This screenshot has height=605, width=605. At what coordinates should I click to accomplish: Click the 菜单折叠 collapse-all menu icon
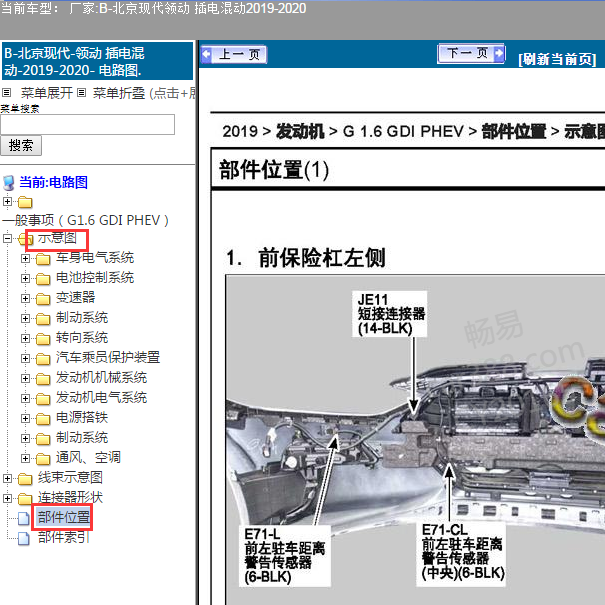click(81, 93)
